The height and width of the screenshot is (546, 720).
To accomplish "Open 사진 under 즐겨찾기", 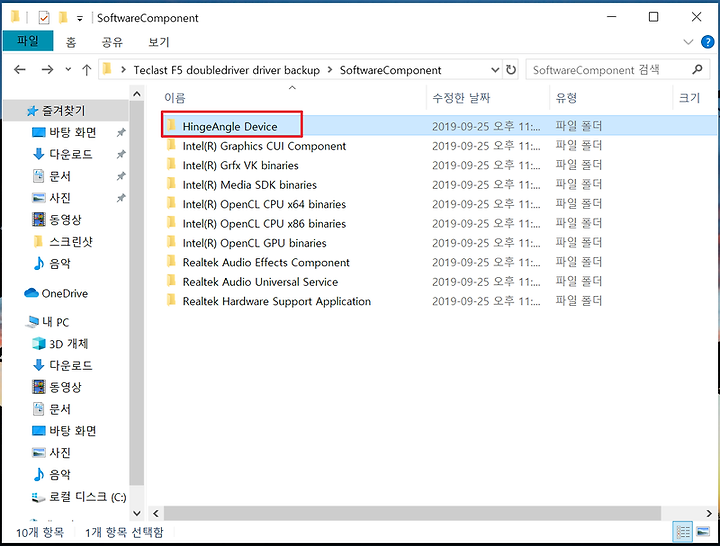I will pyautogui.click(x=60, y=198).
